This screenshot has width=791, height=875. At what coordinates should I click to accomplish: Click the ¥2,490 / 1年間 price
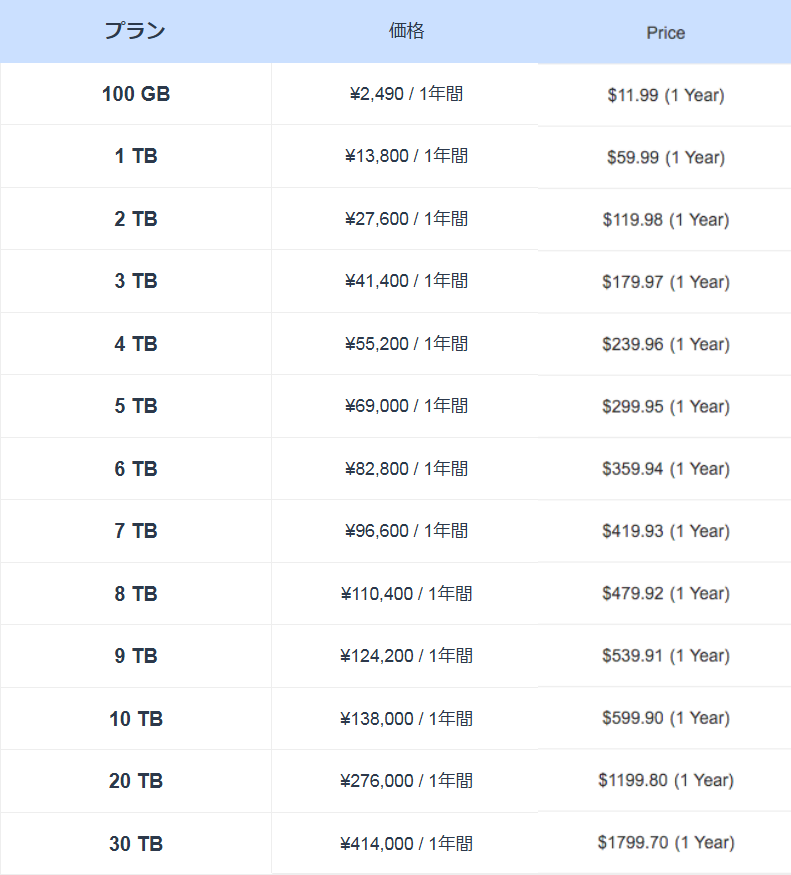point(406,94)
